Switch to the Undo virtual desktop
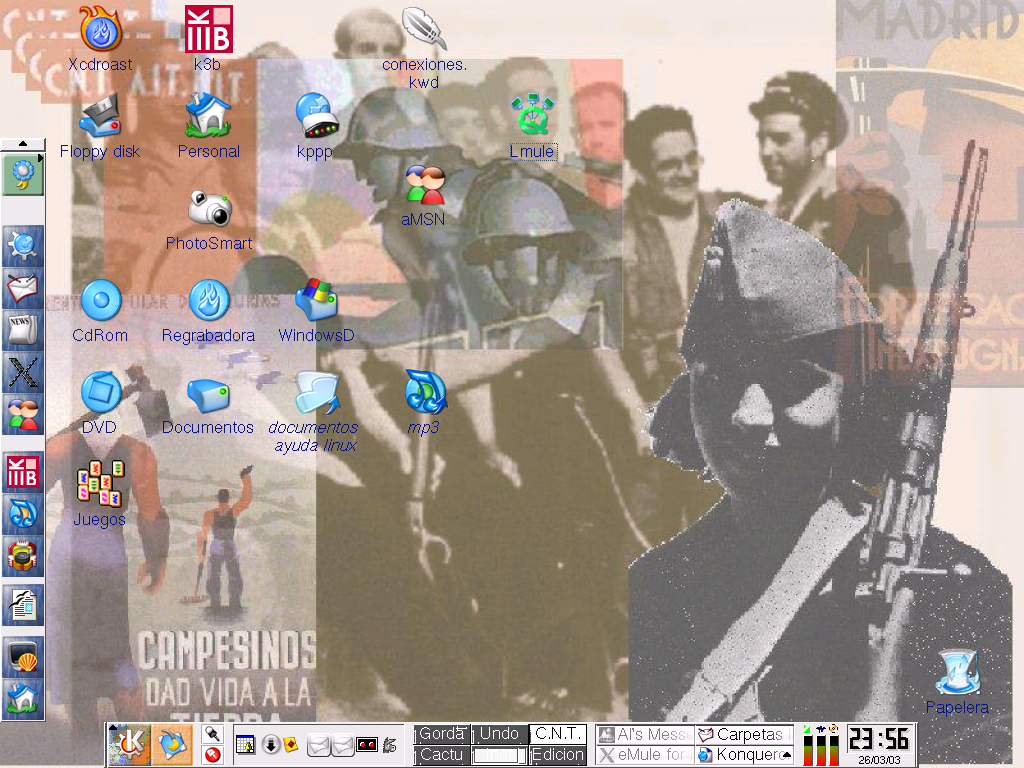Viewport: 1024px width, 768px height. point(500,734)
